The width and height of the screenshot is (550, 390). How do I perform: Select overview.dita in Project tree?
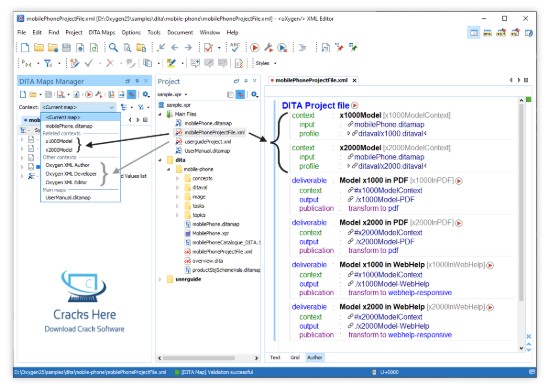pyautogui.click(x=208, y=261)
